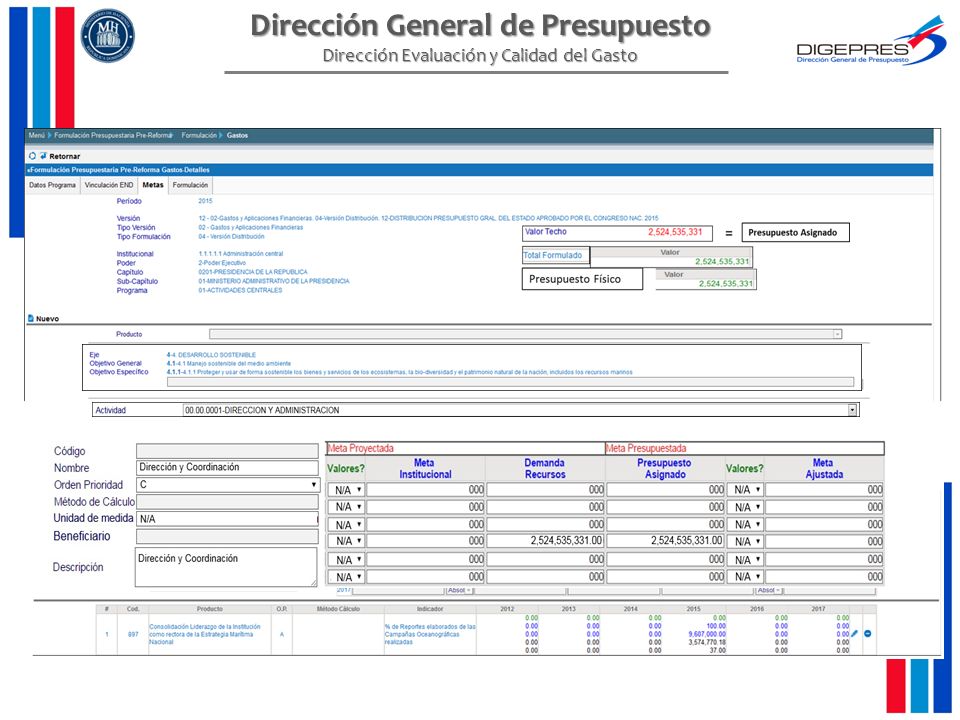Click the Meta Institucional column header

(x=425, y=469)
